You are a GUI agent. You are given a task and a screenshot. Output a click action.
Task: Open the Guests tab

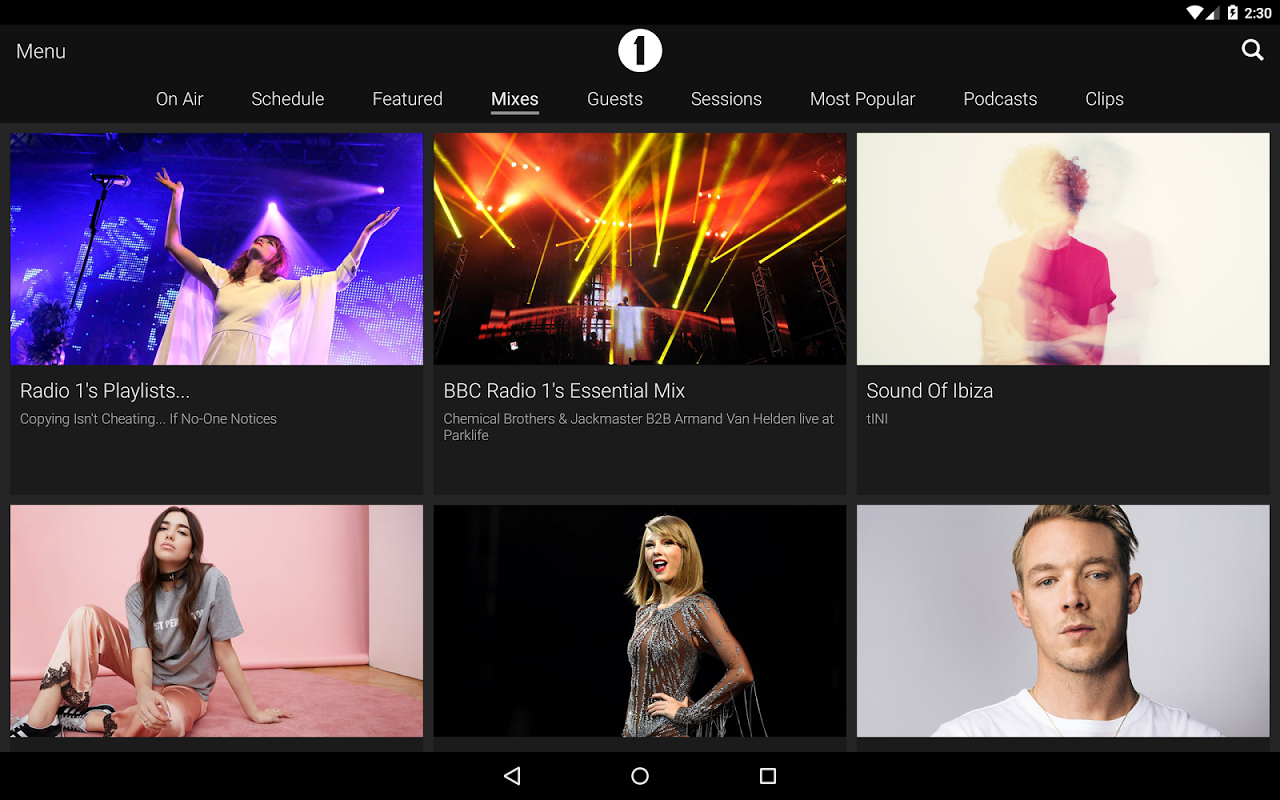click(x=614, y=99)
